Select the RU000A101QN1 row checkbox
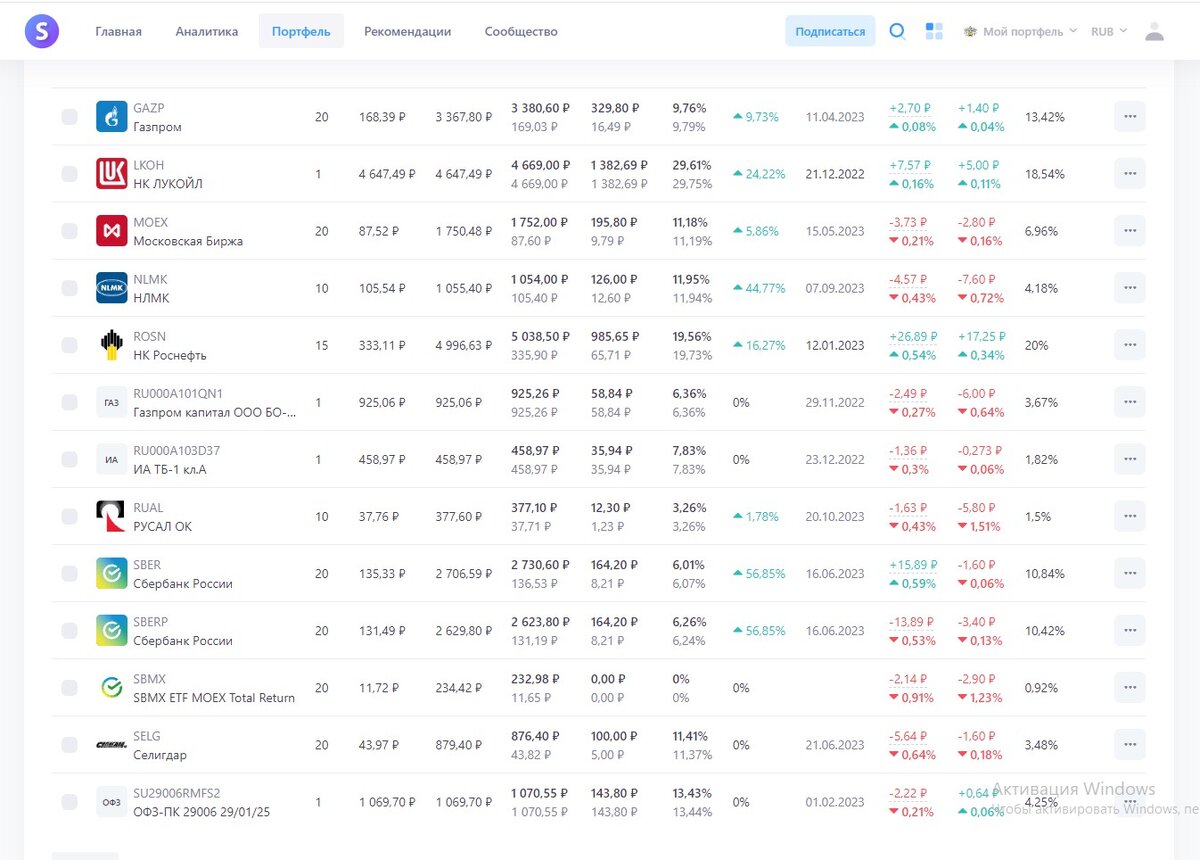 coord(69,402)
